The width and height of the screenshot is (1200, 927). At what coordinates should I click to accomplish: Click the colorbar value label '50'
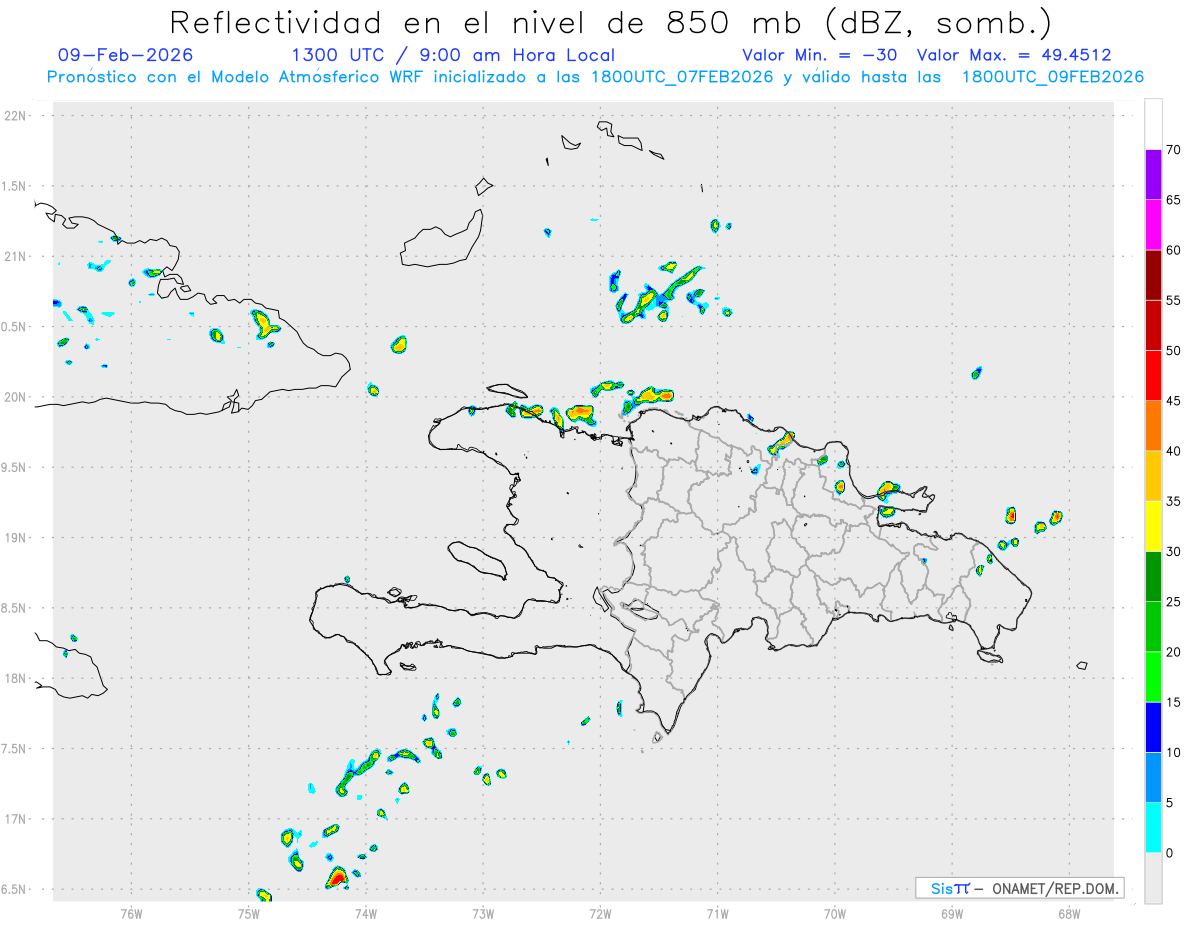pyautogui.click(x=1174, y=351)
